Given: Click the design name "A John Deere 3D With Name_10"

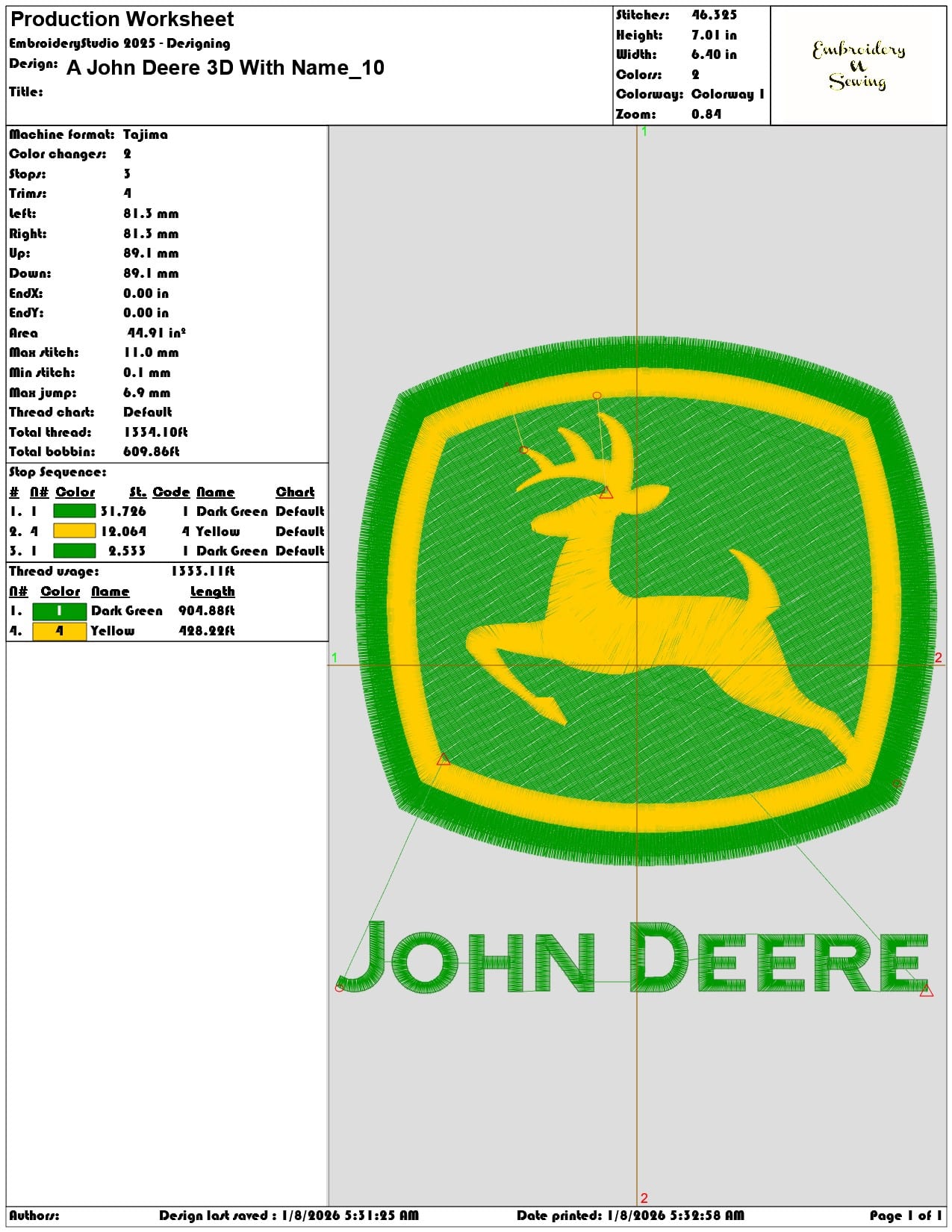Looking at the screenshot, I should (x=225, y=68).
